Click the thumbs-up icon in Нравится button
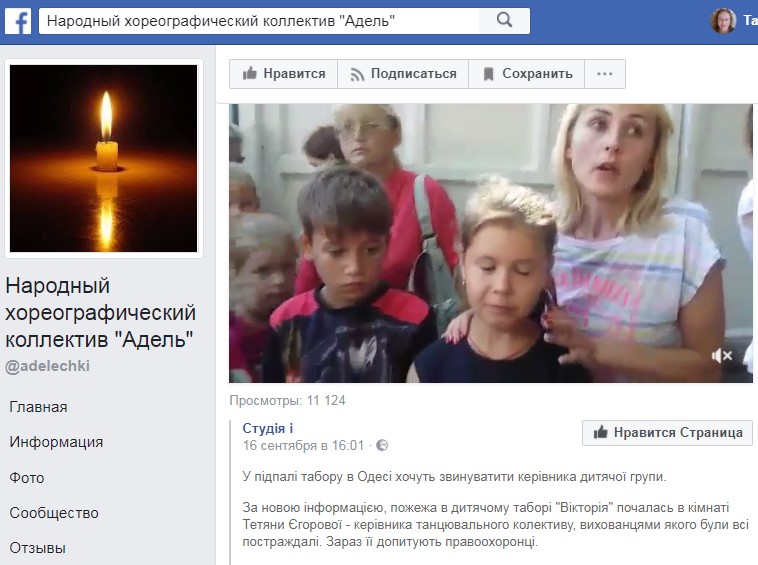 pyautogui.click(x=250, y=73)
